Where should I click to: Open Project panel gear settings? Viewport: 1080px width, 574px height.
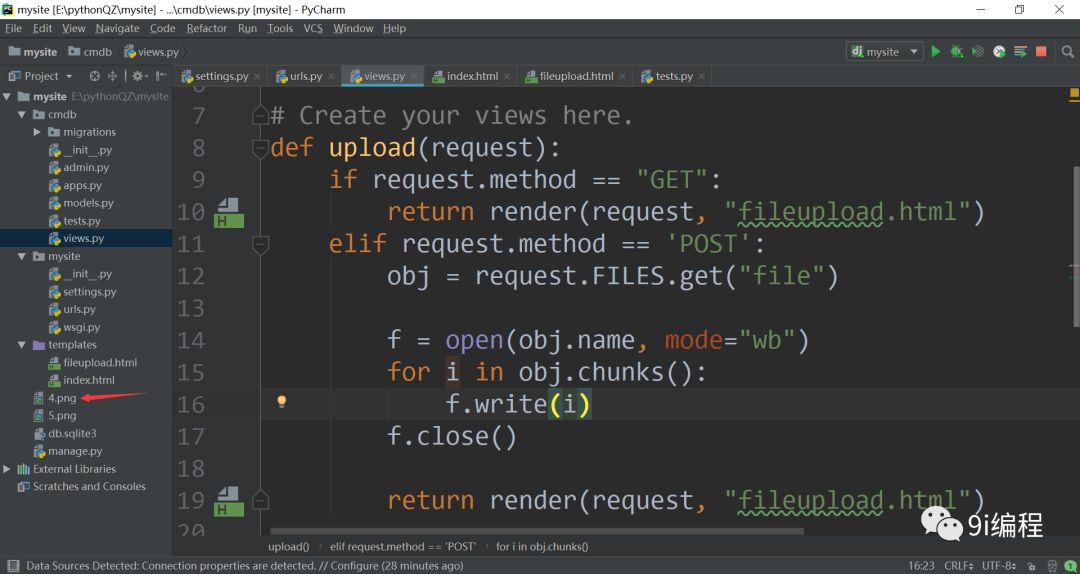[x=139, y=76]
